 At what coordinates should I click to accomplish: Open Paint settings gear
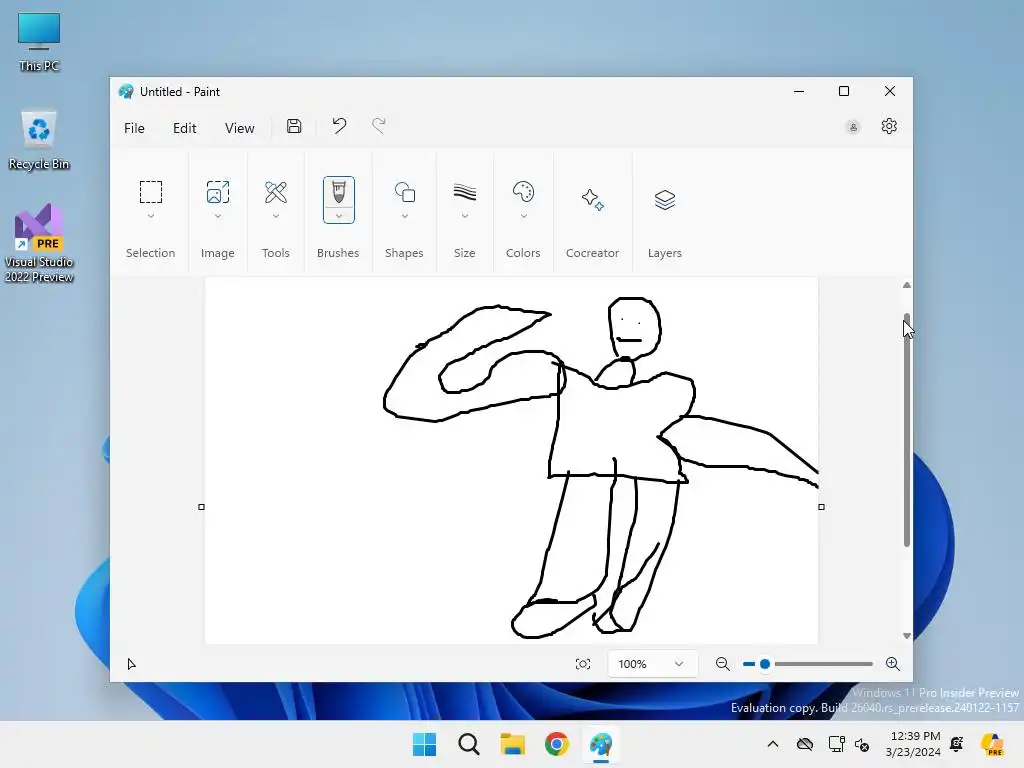[889, 126]
